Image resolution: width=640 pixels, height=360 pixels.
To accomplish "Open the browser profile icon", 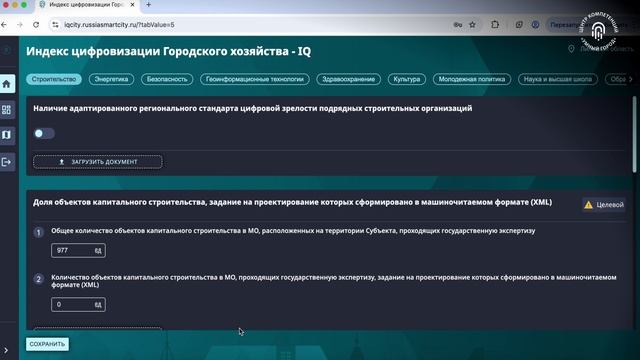I will [x=535, y=25].
